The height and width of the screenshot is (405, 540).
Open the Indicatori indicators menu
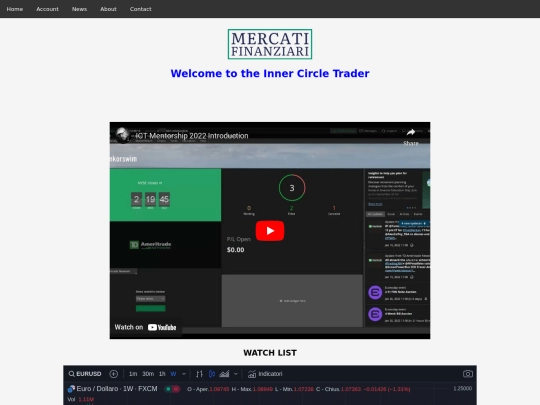pyautogui.click(x=265, y=374)
